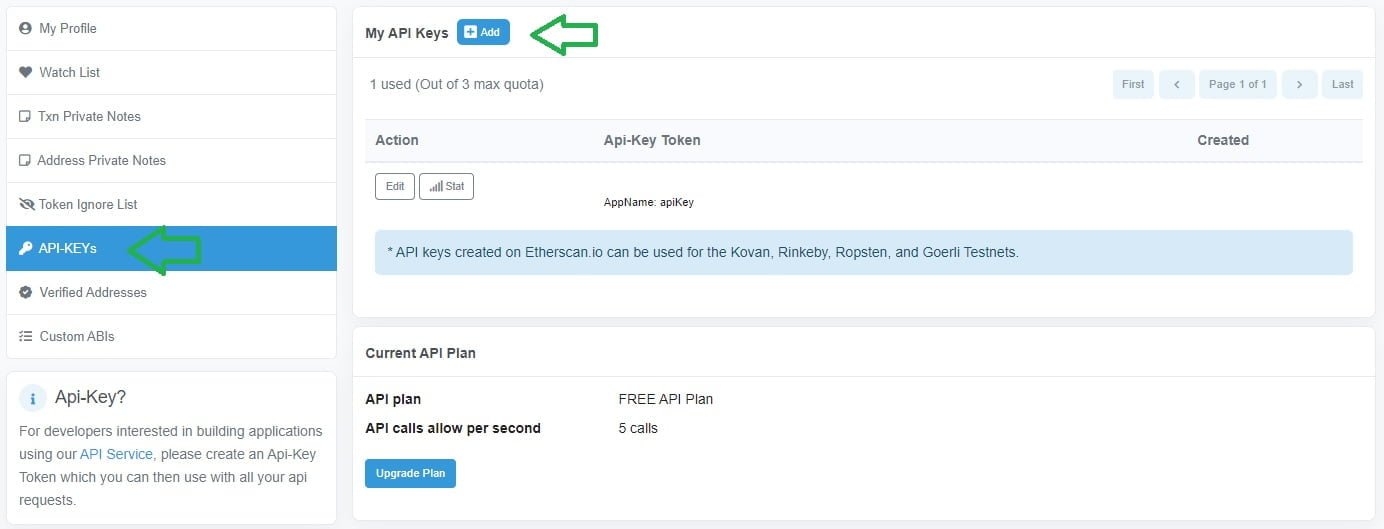The width and height of the screenshot is (1384, 529).
Task: Jump to the First page
Action: point(1133,84)
